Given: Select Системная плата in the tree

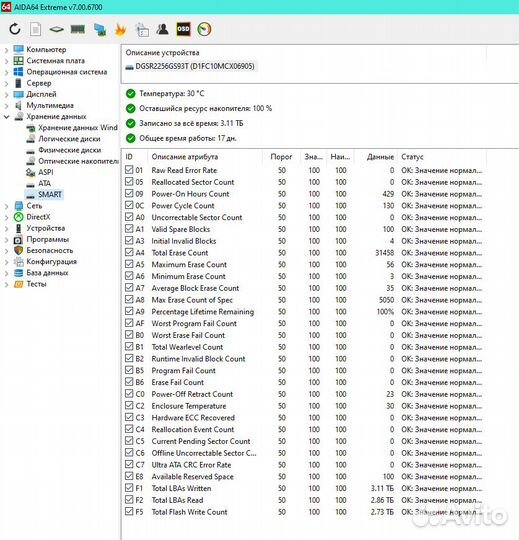Looking at the screenshot, I should pyautogui.click(x=55, y=61).
